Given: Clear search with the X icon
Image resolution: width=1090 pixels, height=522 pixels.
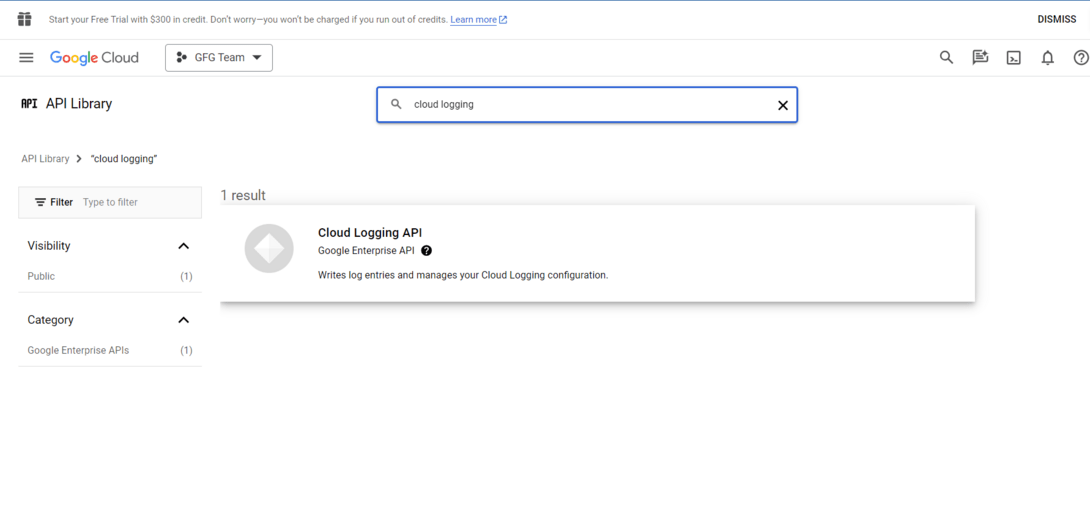Looking at the screenshot, I should coord(782,105).
